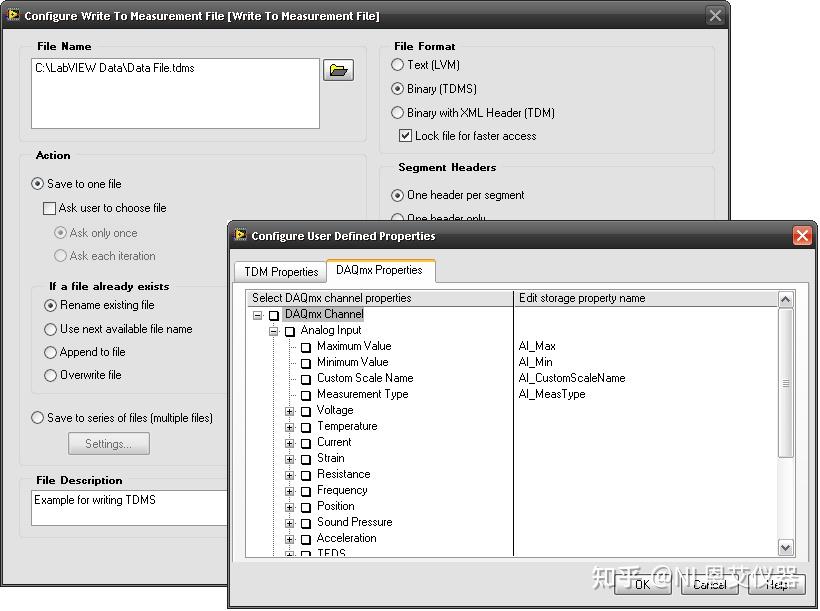
Task: Choose the Append to file option
Action: (50, 353)
